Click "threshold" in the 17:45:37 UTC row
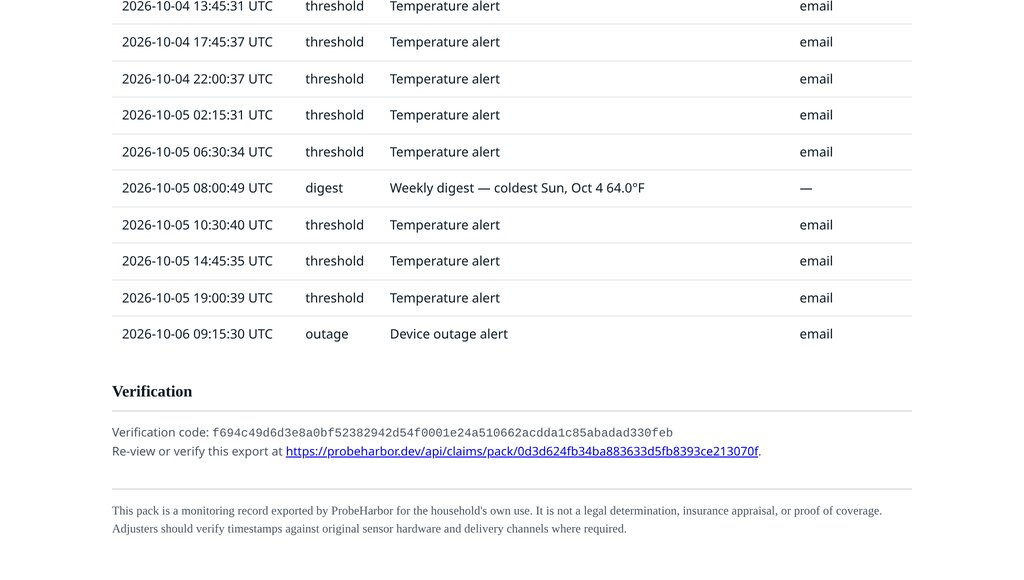 334,42
